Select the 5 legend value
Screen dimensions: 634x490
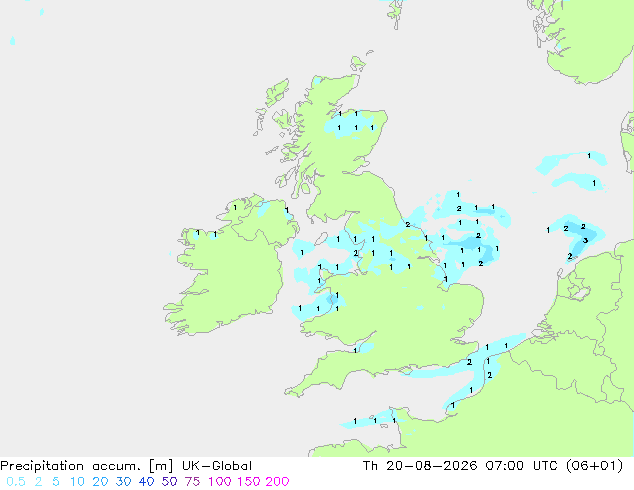pyautogui.click(x=56, y=482)
